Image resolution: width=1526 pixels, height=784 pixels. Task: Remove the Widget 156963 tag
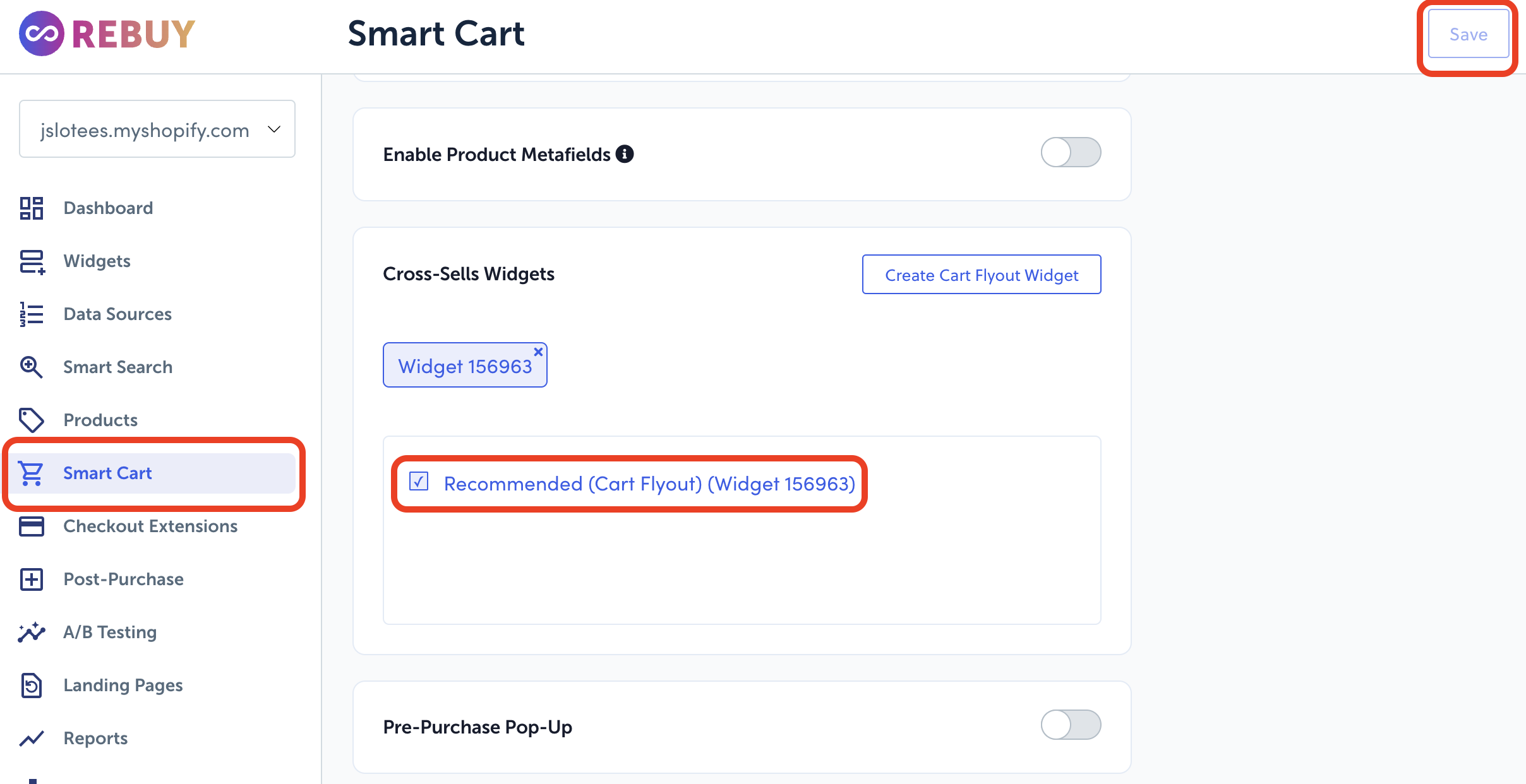[538, 352]
